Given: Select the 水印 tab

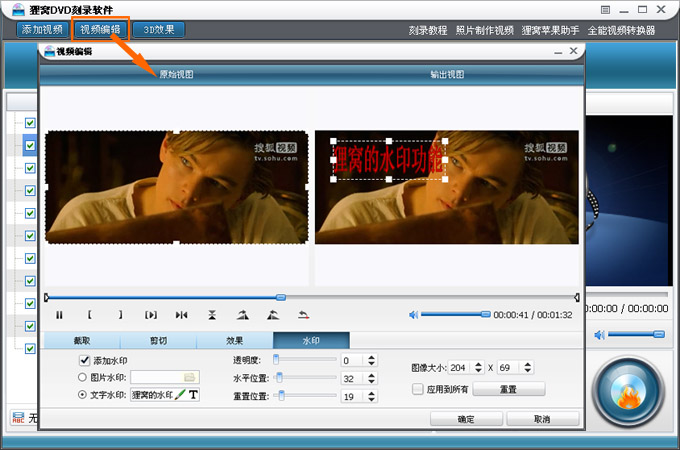Looking at the screenshot, I should tap(311, 341).
